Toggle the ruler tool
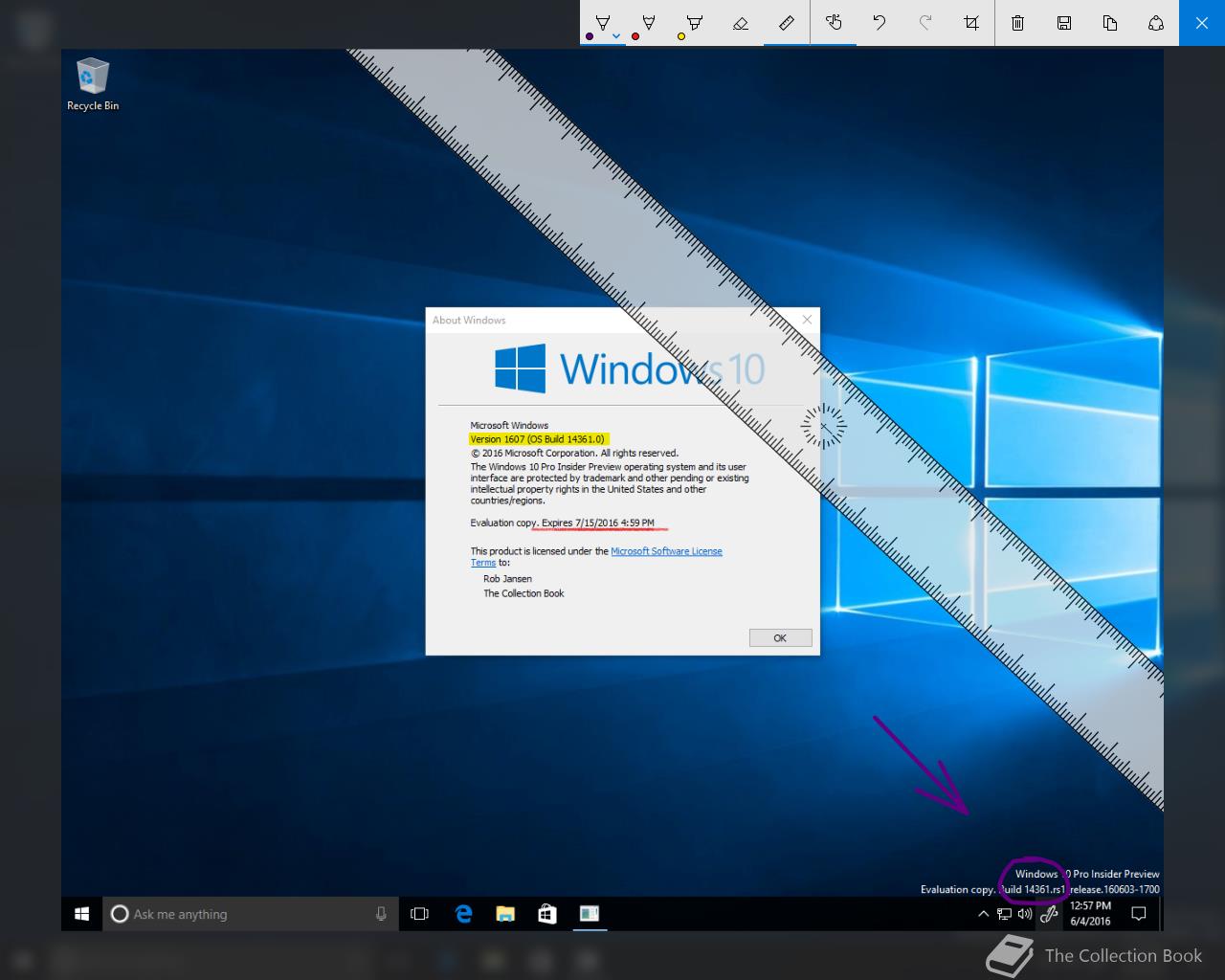The height and width of the screenshot is (980, 1225). [786, 23]
